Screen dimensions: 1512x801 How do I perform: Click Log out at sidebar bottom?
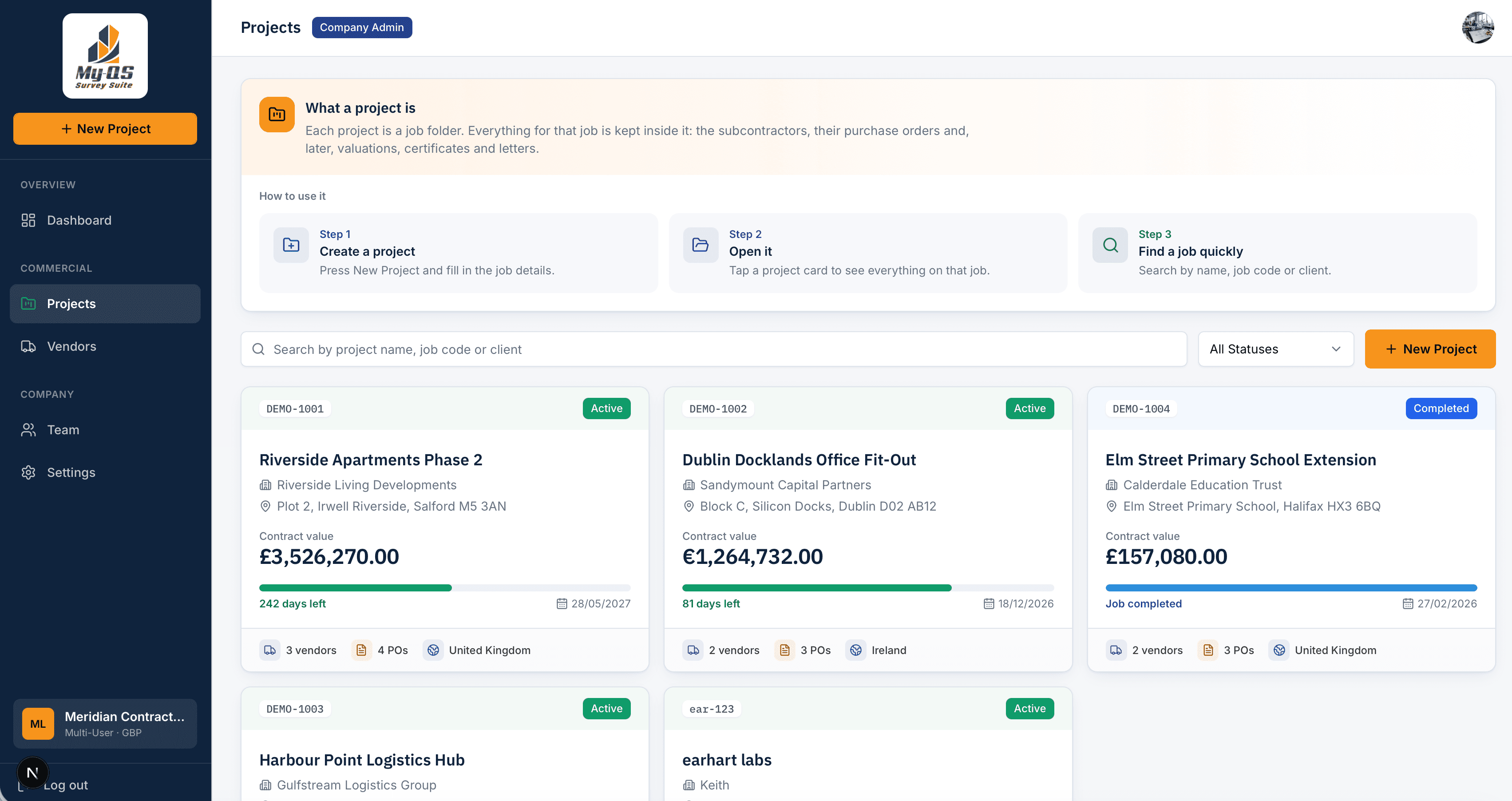click(x=65, y=785)
